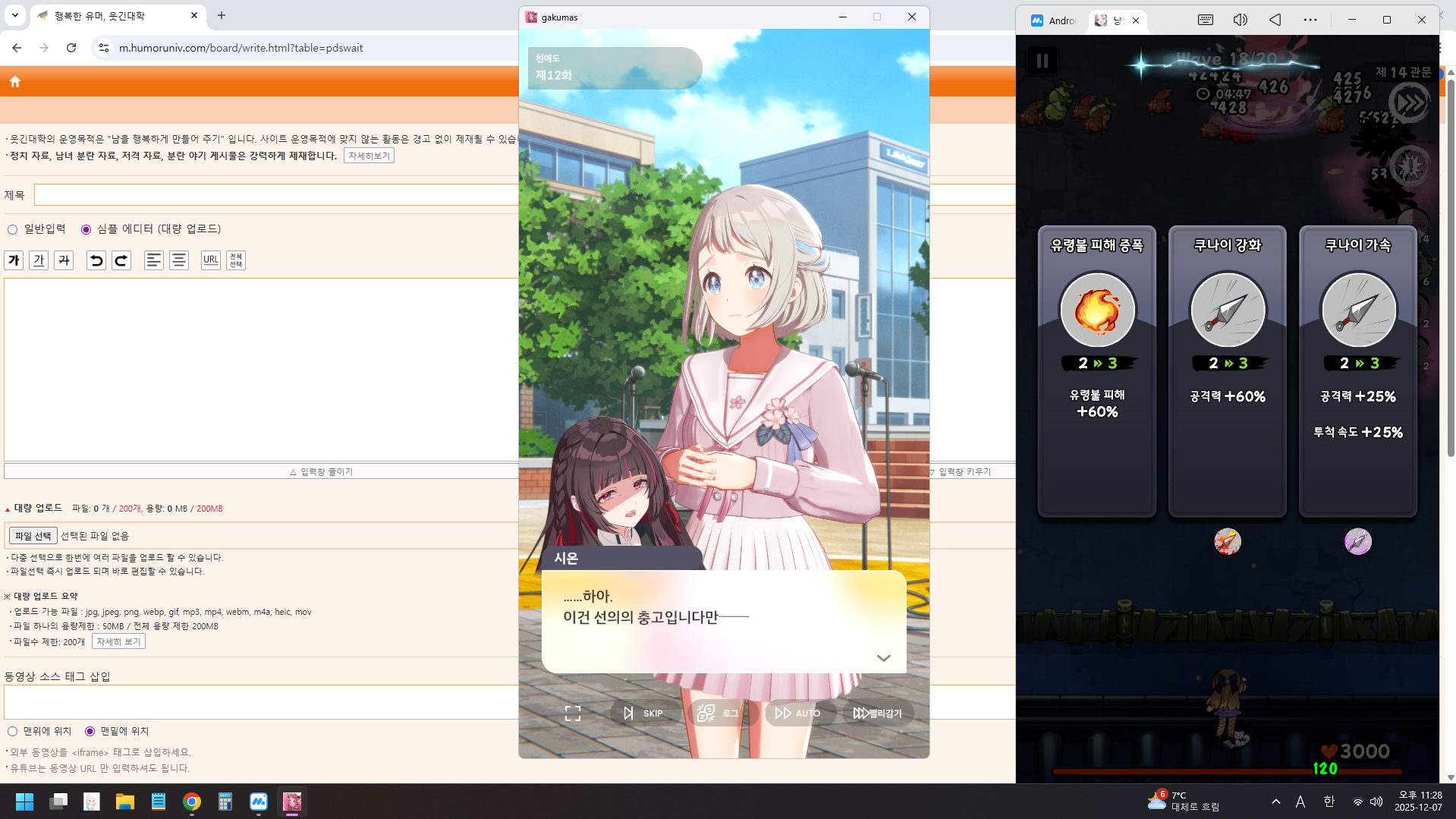Adjust emulator volume via speaker icon
1456x819 pixels.
click(1241, 20)
